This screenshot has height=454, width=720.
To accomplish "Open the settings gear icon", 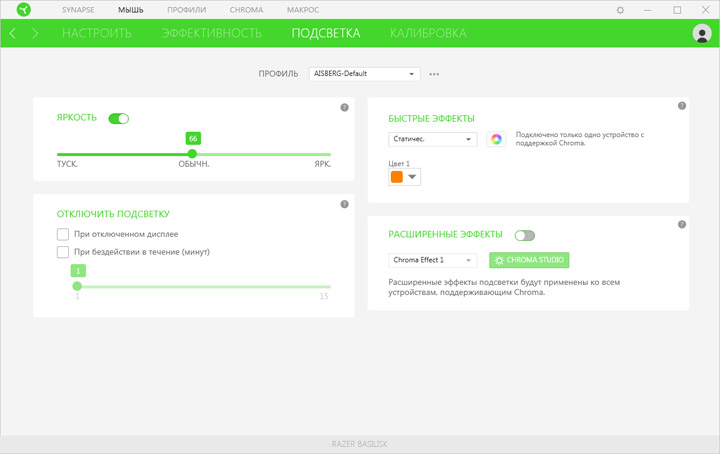I will click(620, 10).
